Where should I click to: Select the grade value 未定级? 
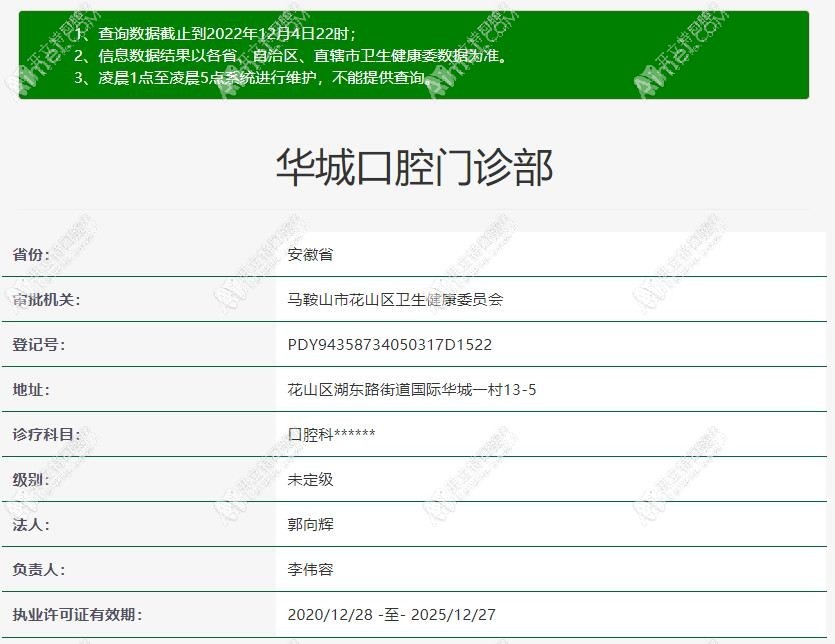304,480
